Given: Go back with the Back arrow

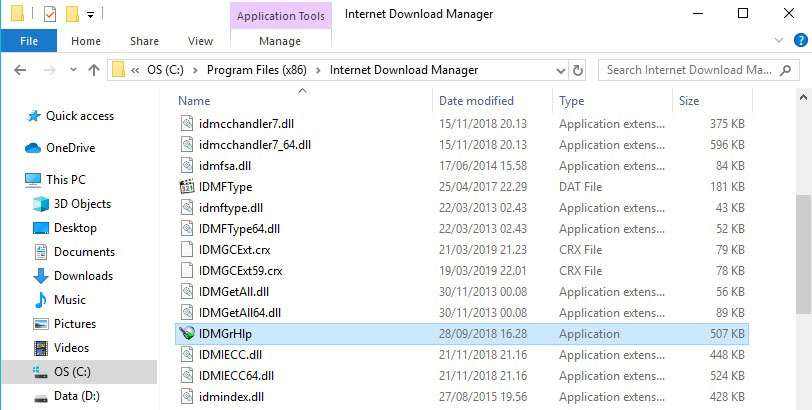Looking at the screenshot, I should point(20,70).
